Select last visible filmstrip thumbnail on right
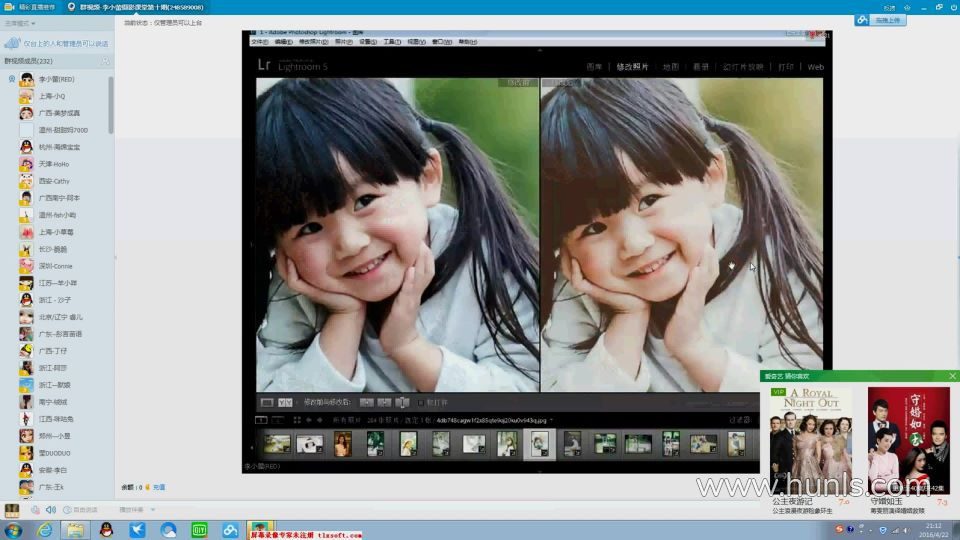 point(736,444)
